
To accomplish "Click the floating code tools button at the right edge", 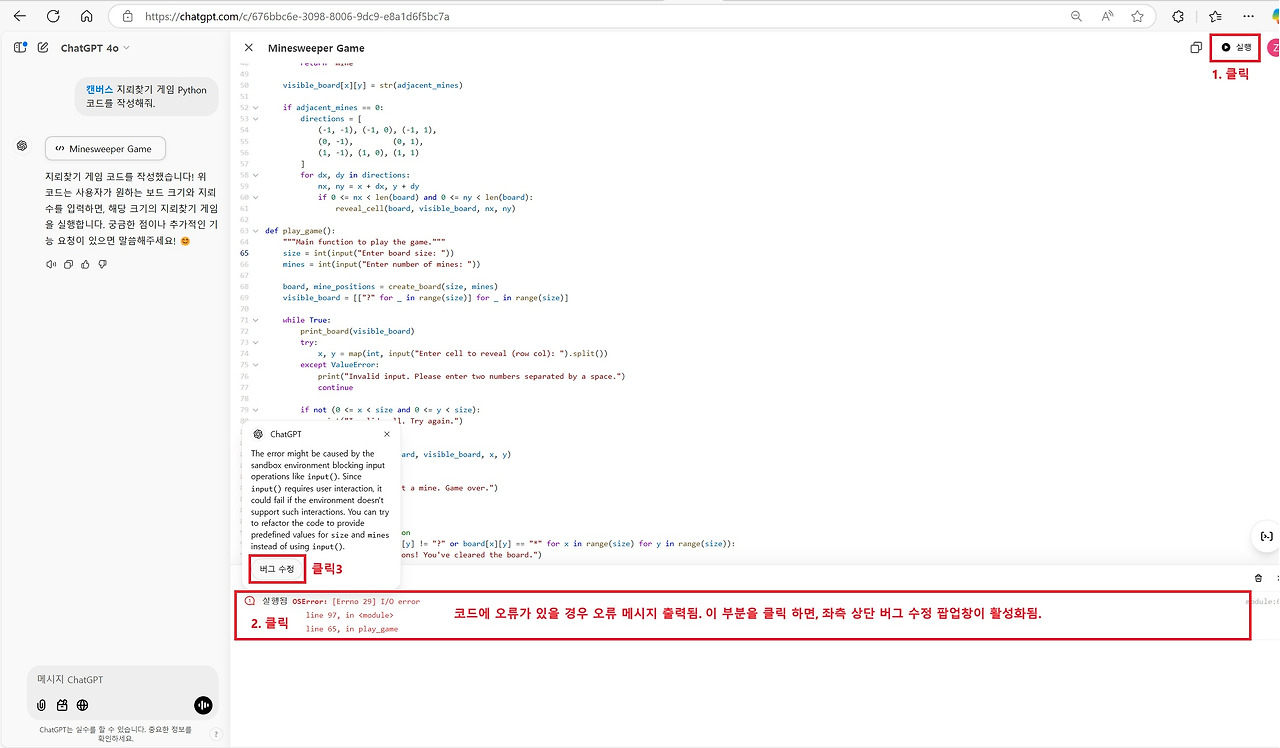I will point(1266,537).
